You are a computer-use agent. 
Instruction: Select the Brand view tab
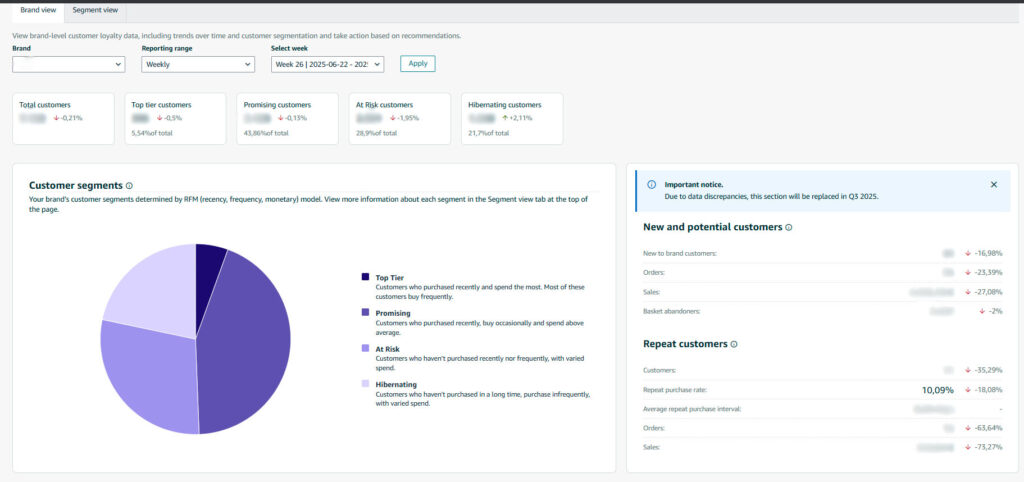(38, 10)
